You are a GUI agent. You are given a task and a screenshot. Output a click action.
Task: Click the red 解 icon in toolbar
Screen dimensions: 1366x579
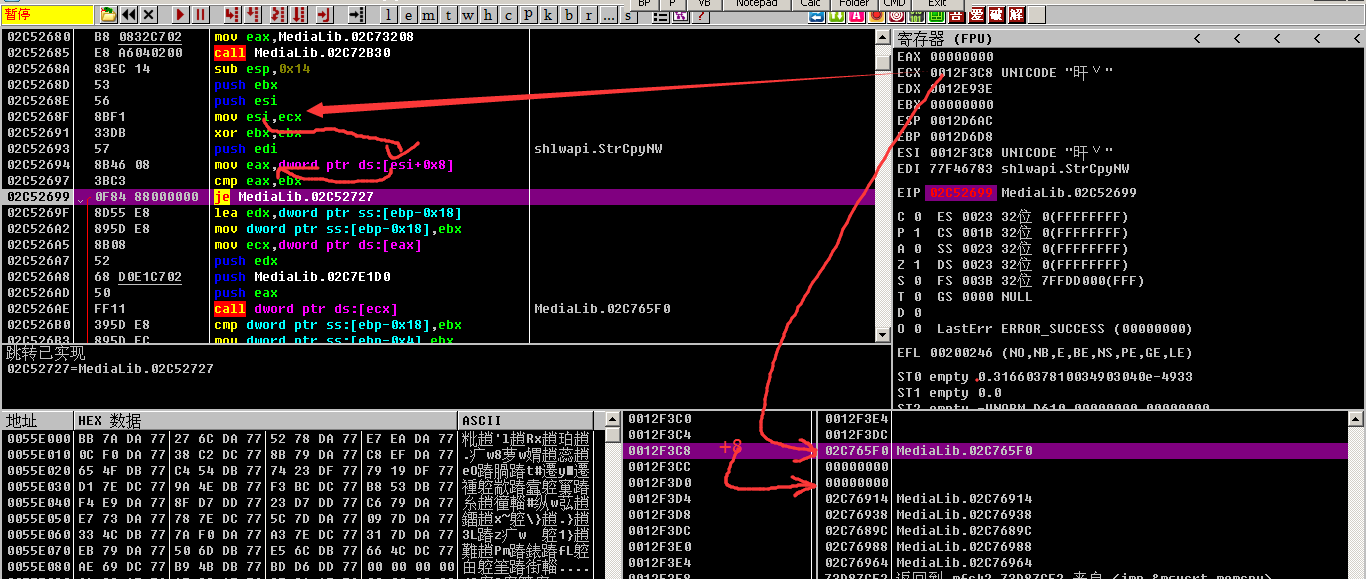1016,15
